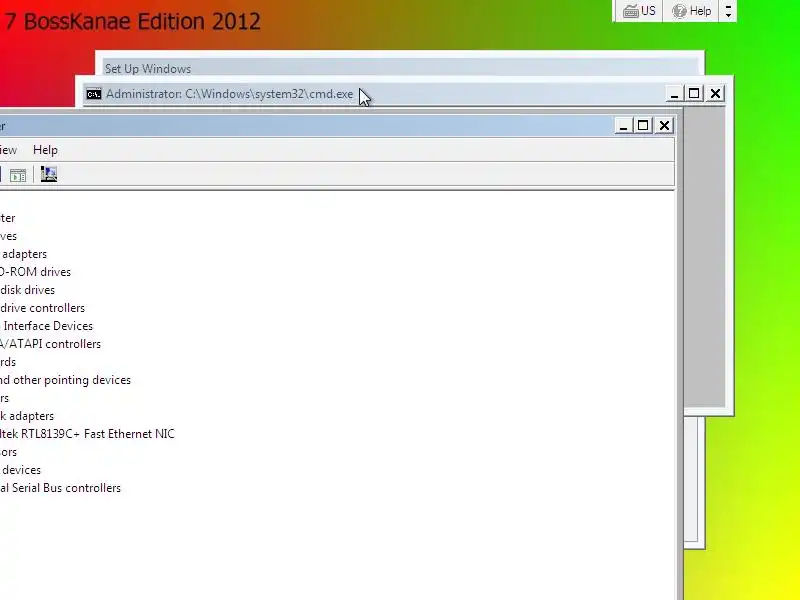Open the partially visible View menu
The width and height of the screenshot is (800, 600).
pos(8,150)
